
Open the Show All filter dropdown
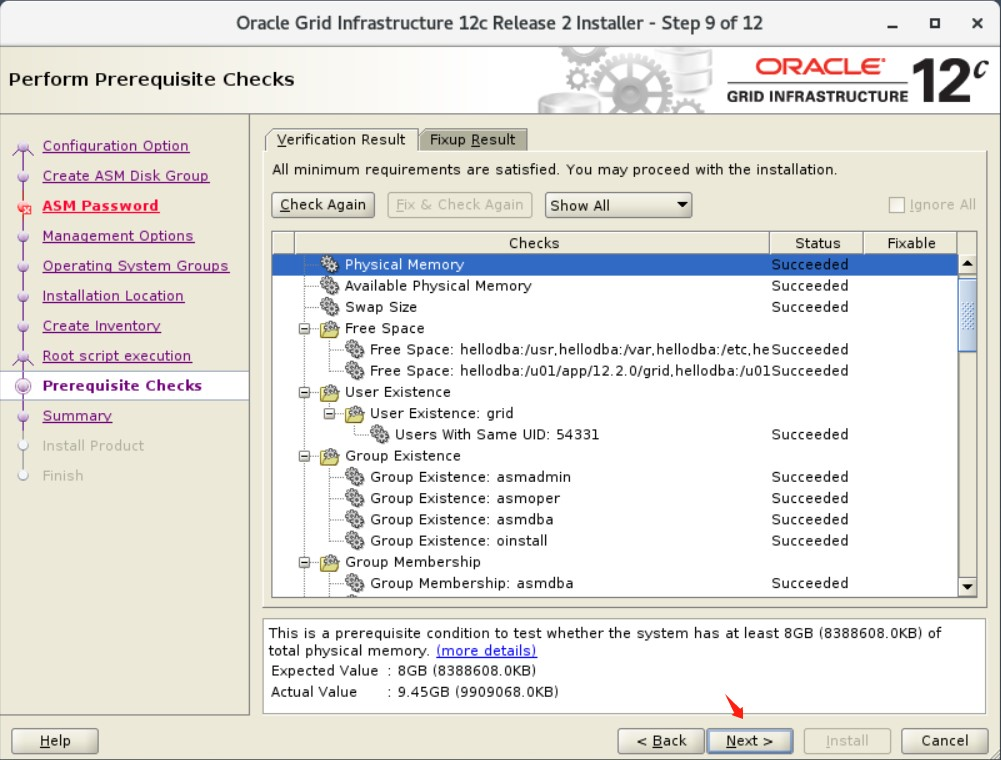tap(618, 204)
